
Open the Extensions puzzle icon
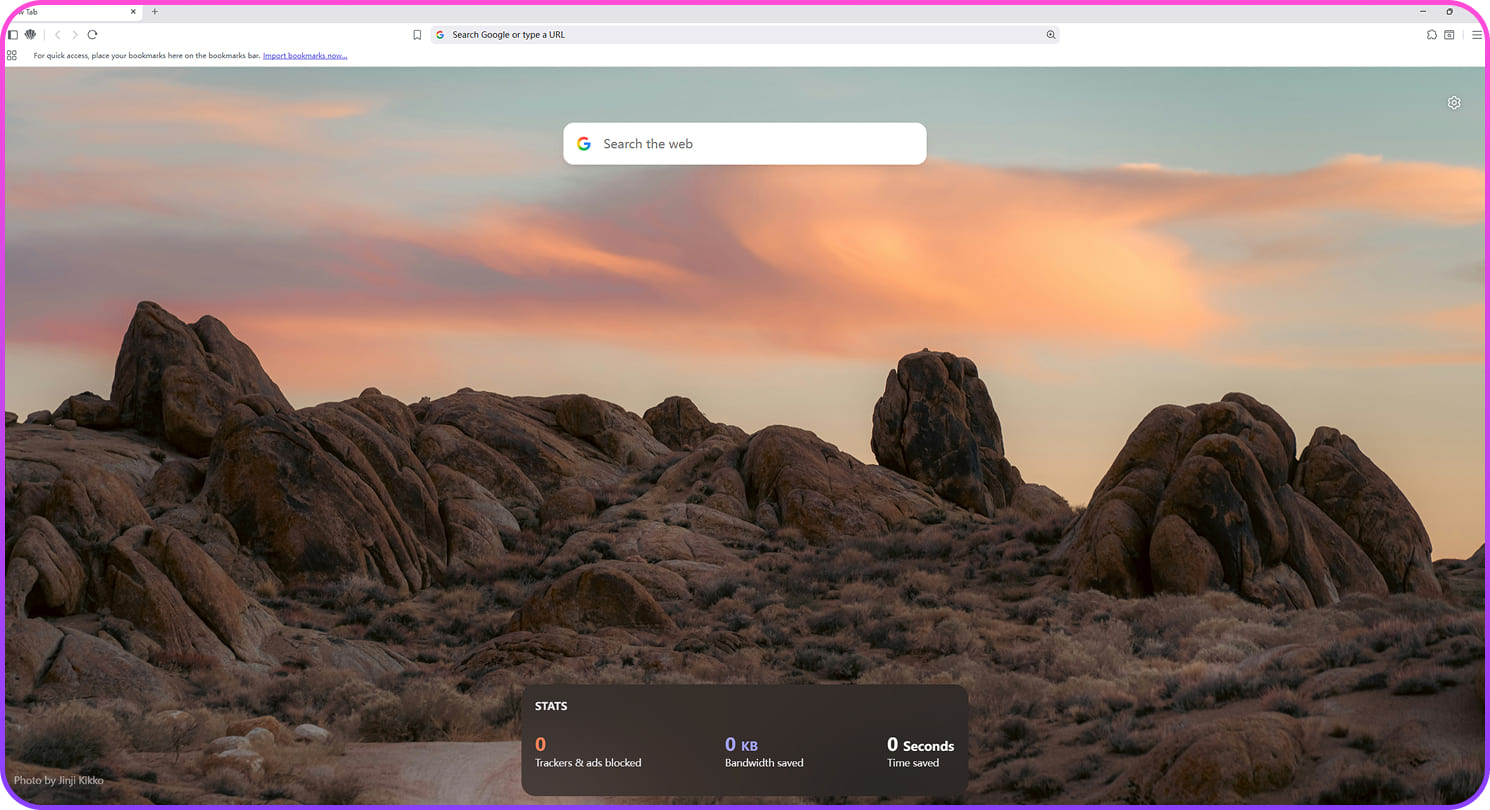click(1432, 35)
